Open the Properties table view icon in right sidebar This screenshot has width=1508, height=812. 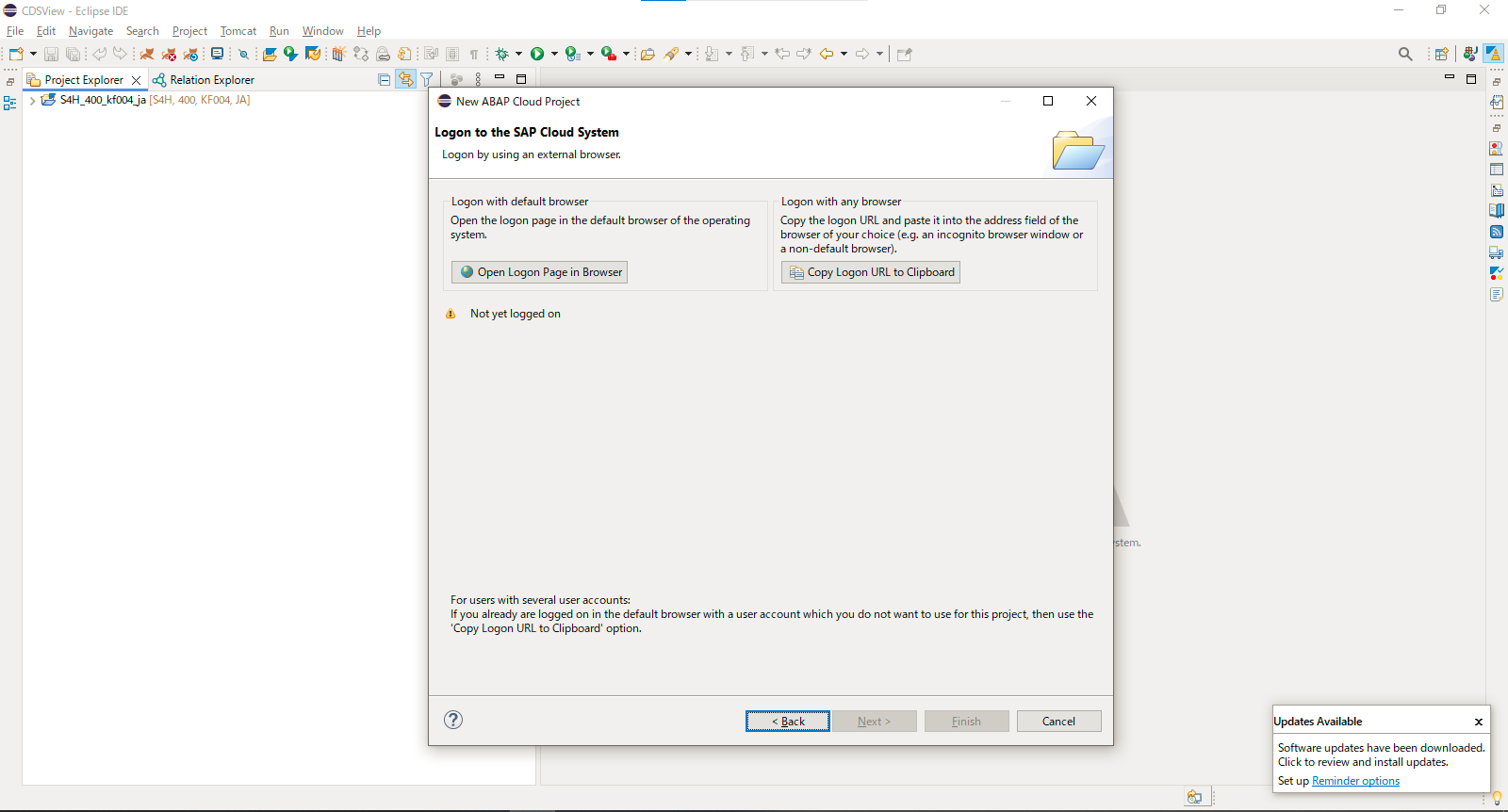pyautogui.click(x=1497, y=170)
